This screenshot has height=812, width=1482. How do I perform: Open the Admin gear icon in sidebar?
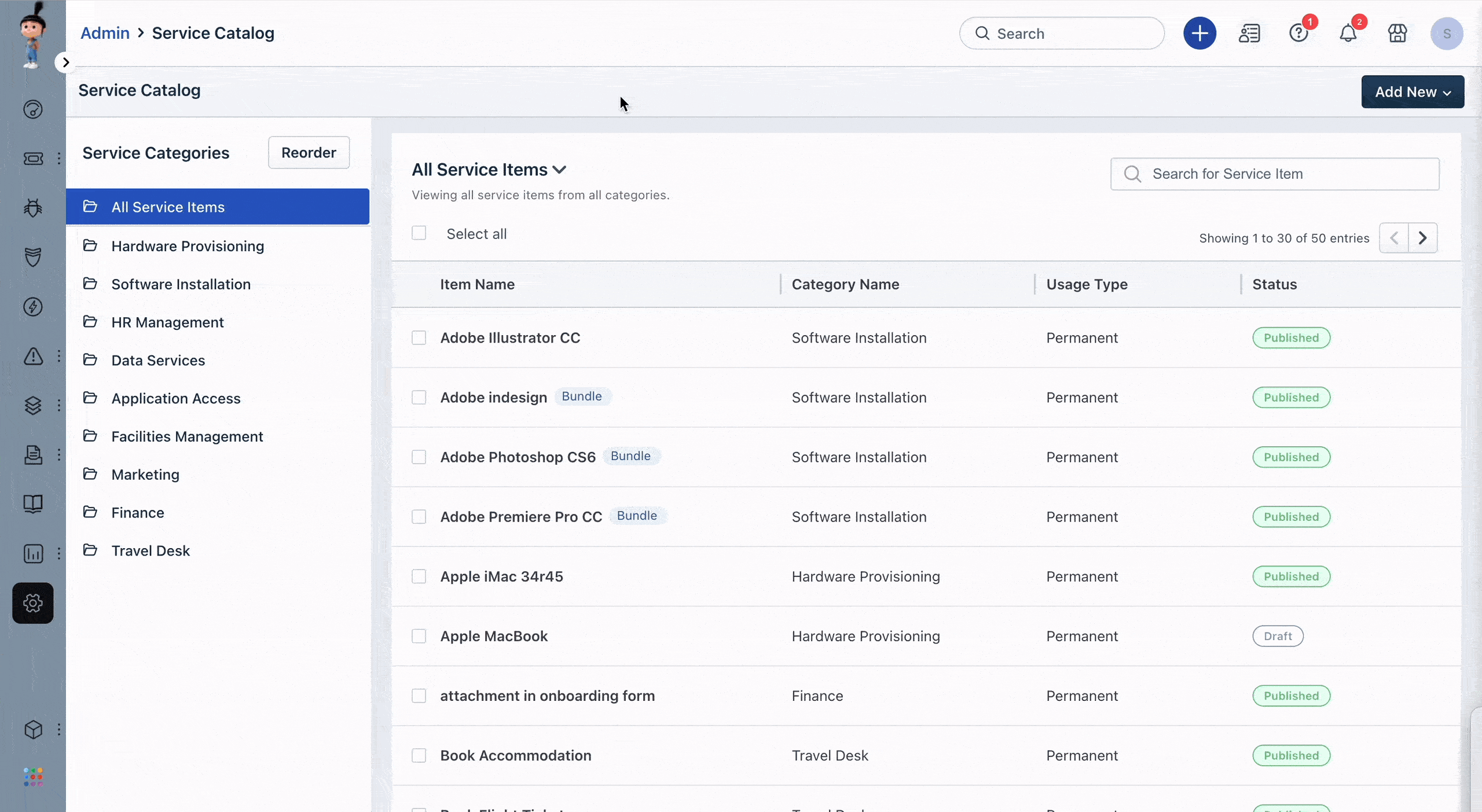(x=33, y=603)
